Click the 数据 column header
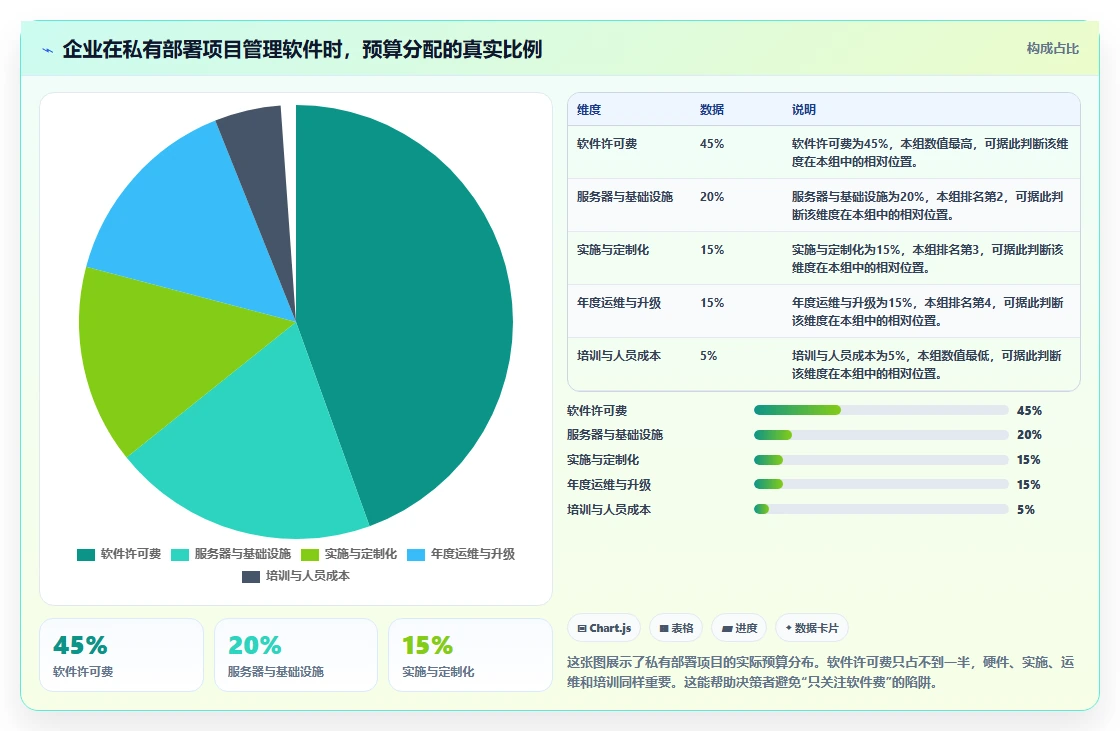The width and height of the screenshot is (1120, 731). [712, 109]
